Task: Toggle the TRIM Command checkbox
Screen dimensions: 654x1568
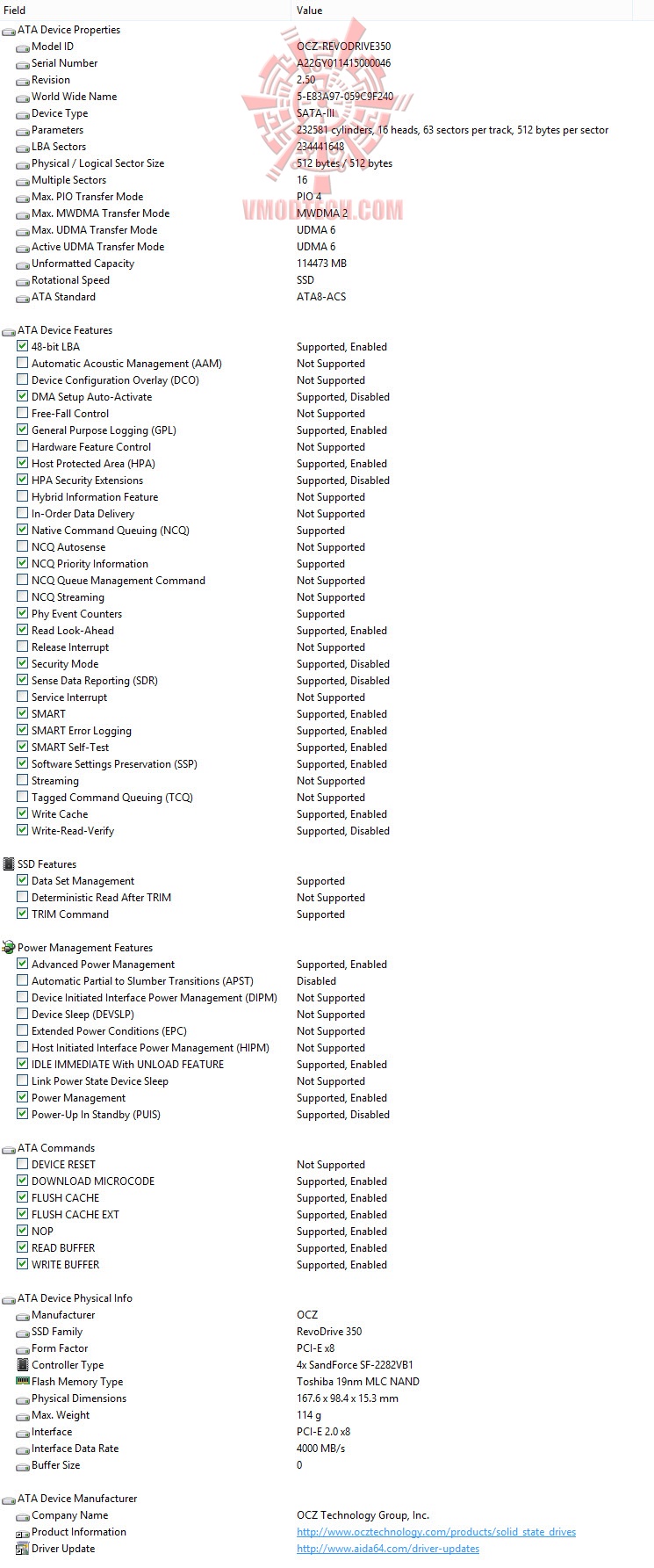Action: pos(23,914)
